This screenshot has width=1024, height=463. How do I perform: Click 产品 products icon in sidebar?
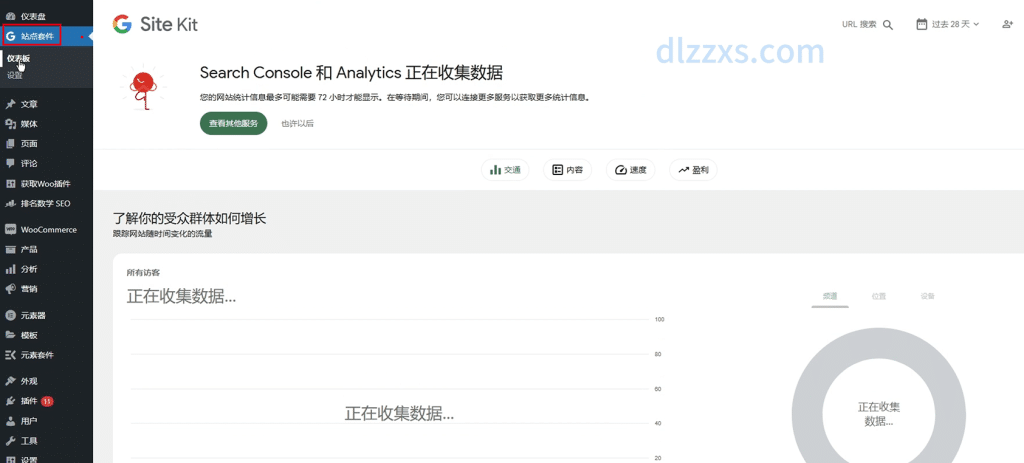click(x=10, y=249)
